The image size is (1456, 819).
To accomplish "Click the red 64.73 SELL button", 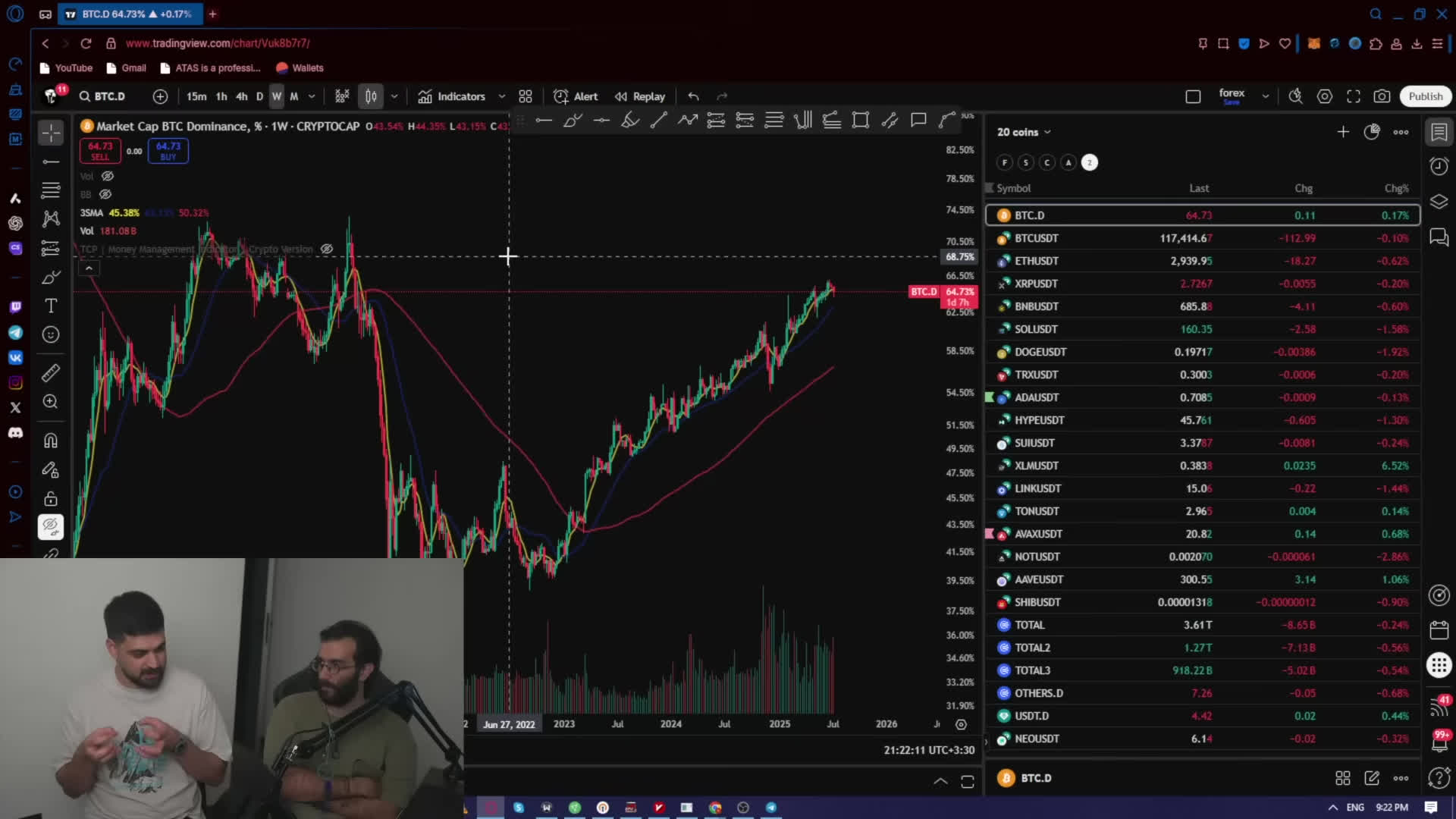I will pyautogui.click(x=100, y=151).
